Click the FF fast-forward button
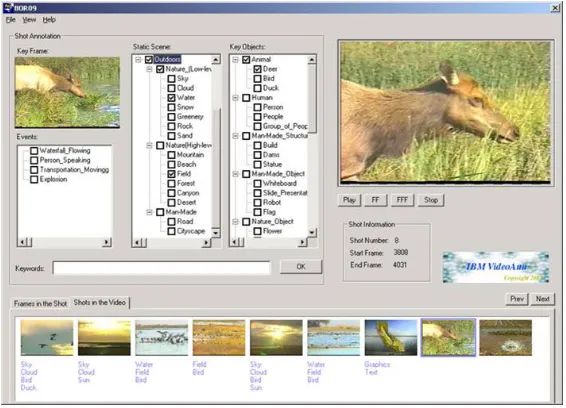 pyautogui.click(x=375, y=200)
